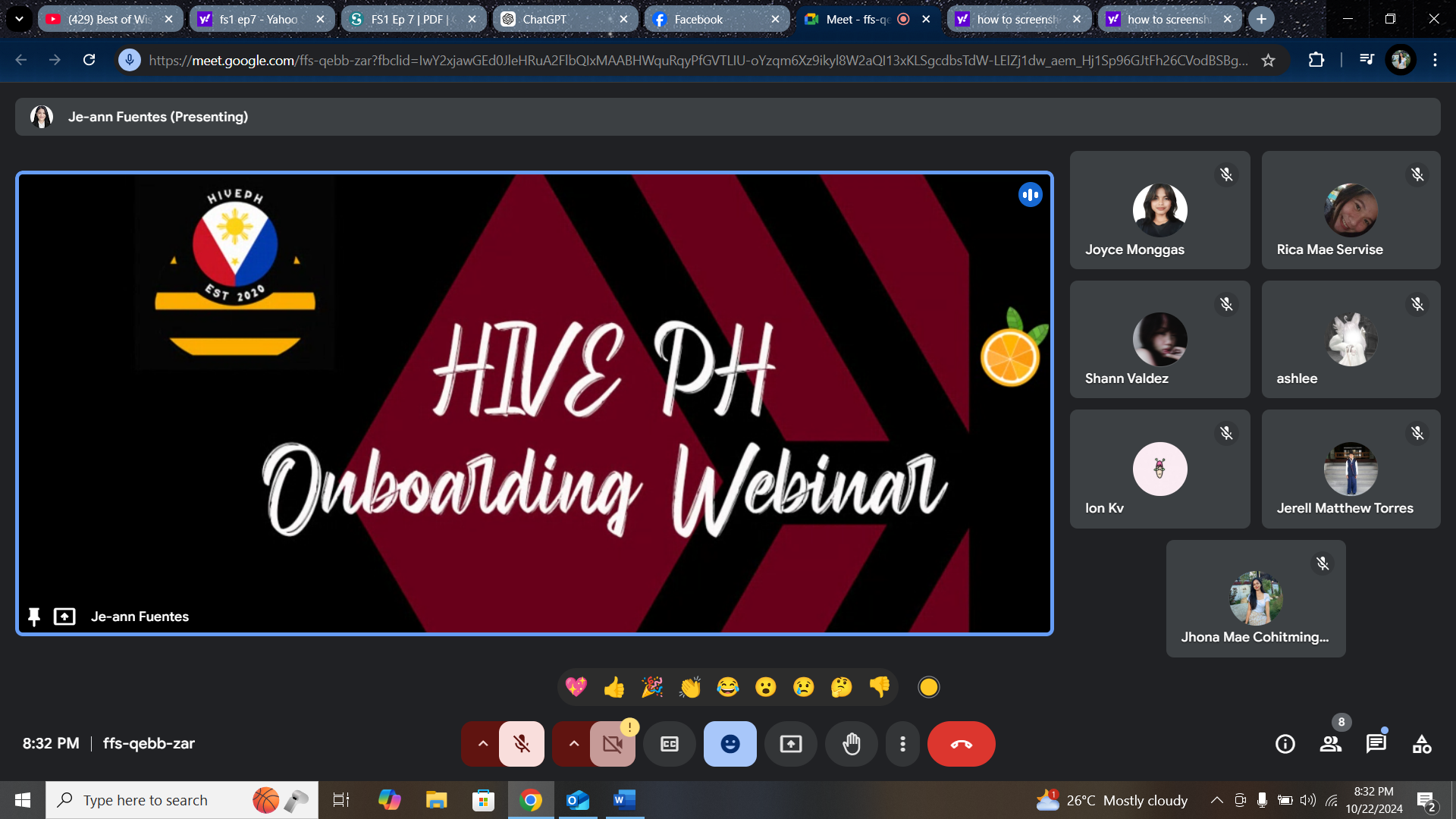Click presentation share icon beside Je-ann Fuentes
The height and width of the screenshot is (819, 1456).
(64, 617)
